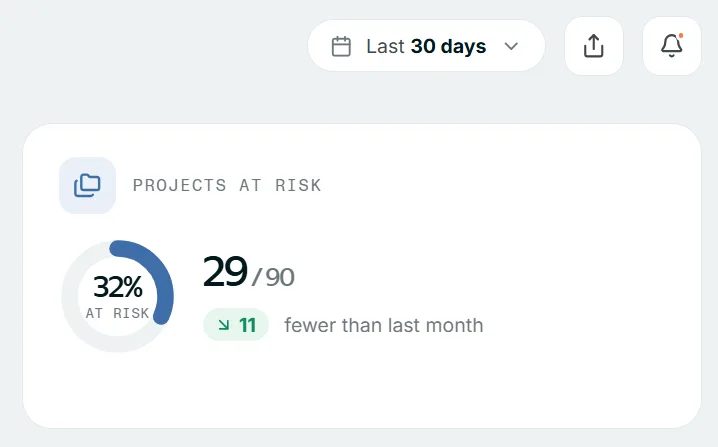This screenshot has width=718, height=447.
Task: Click the 32% AT RISK donut center
Action: (118, 296)
